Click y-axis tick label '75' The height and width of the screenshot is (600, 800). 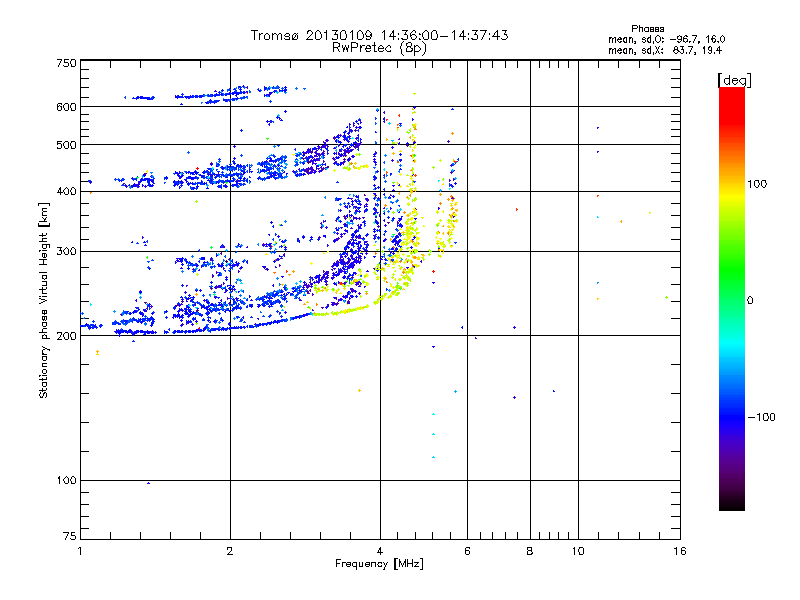[70, 536]
